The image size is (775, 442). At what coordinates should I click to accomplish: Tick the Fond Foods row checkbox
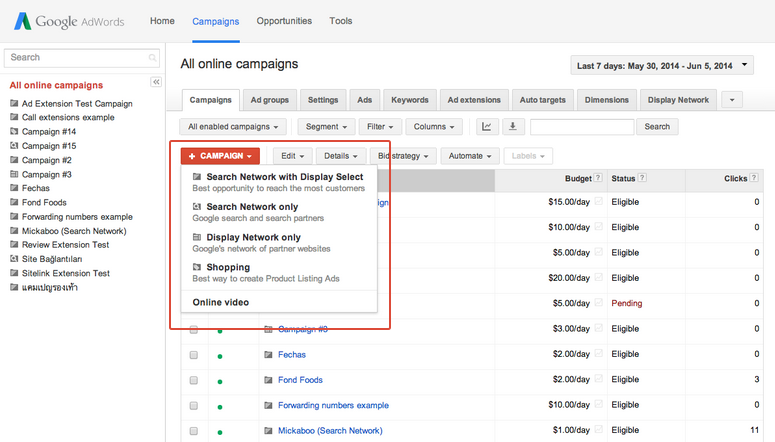[194, 380]
